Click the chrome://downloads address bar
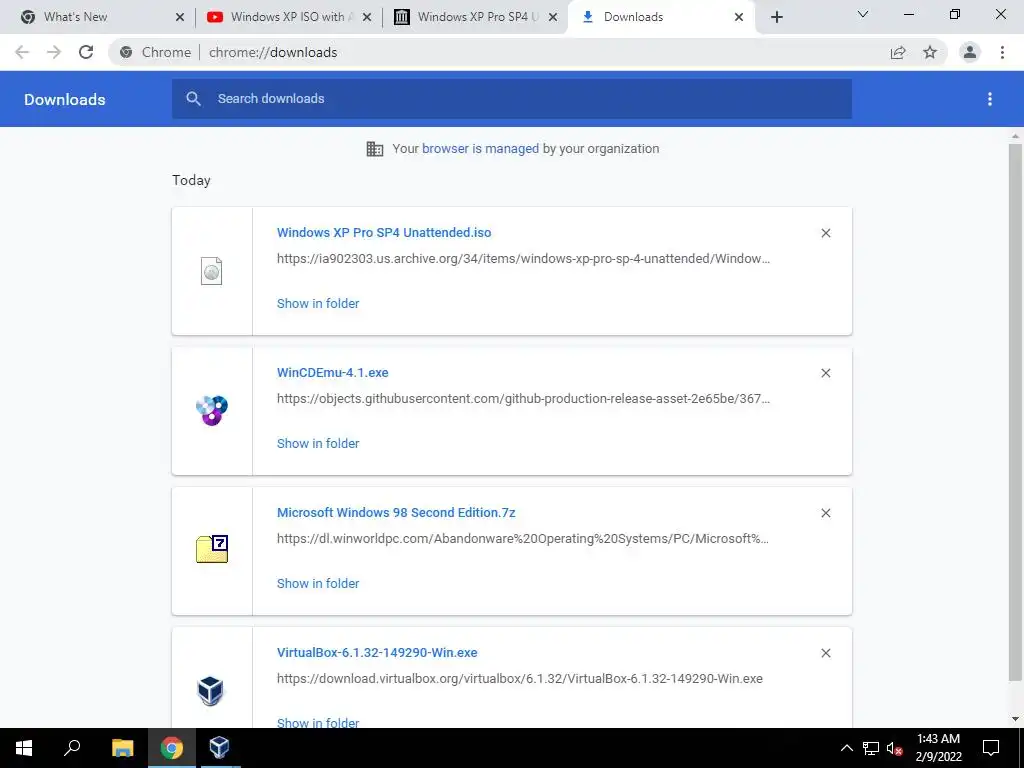Viewport: 1024px width, 768px height. (273, 52)
